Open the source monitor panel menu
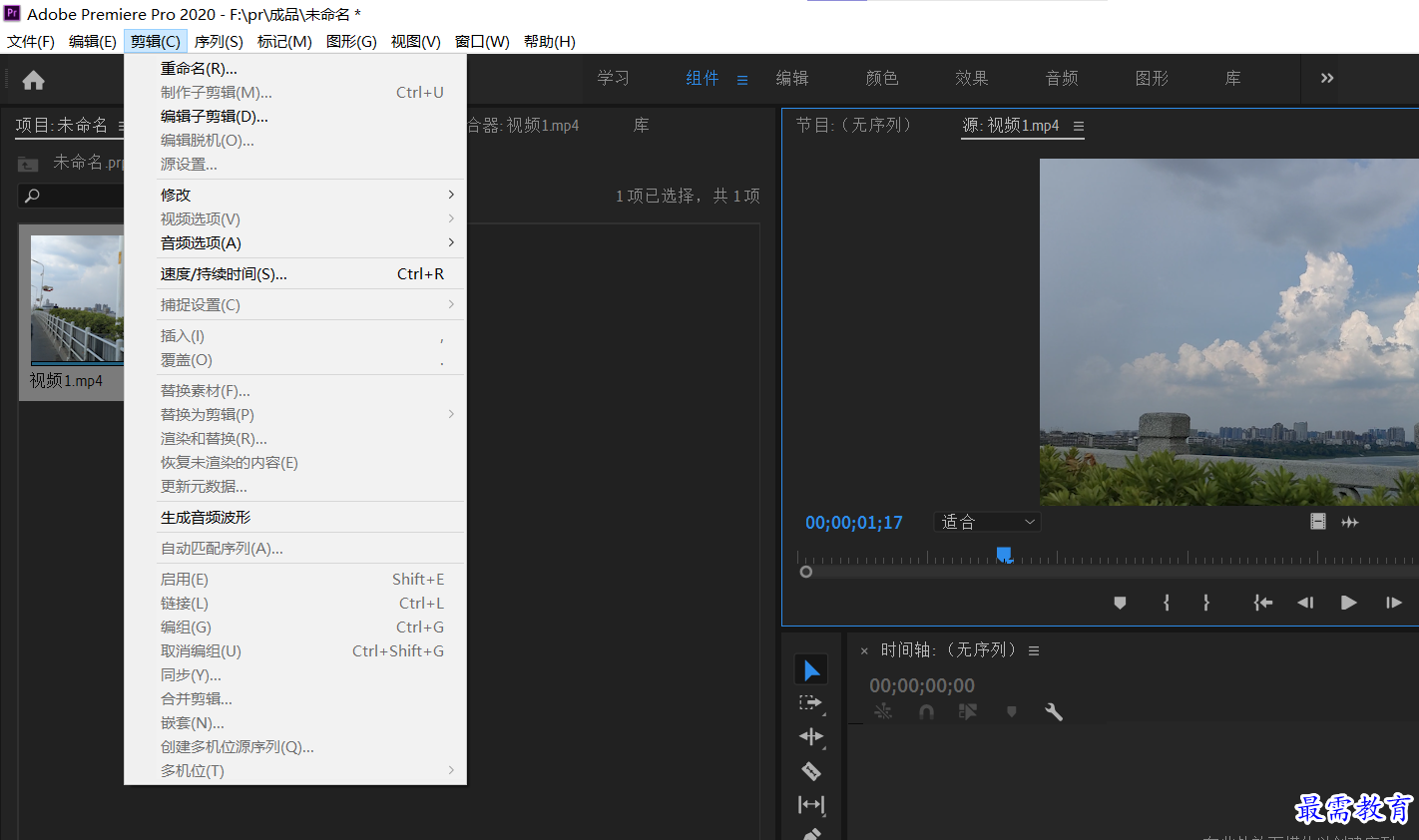Viewport: 1419px width, 840px height. tap(1079, 126)
